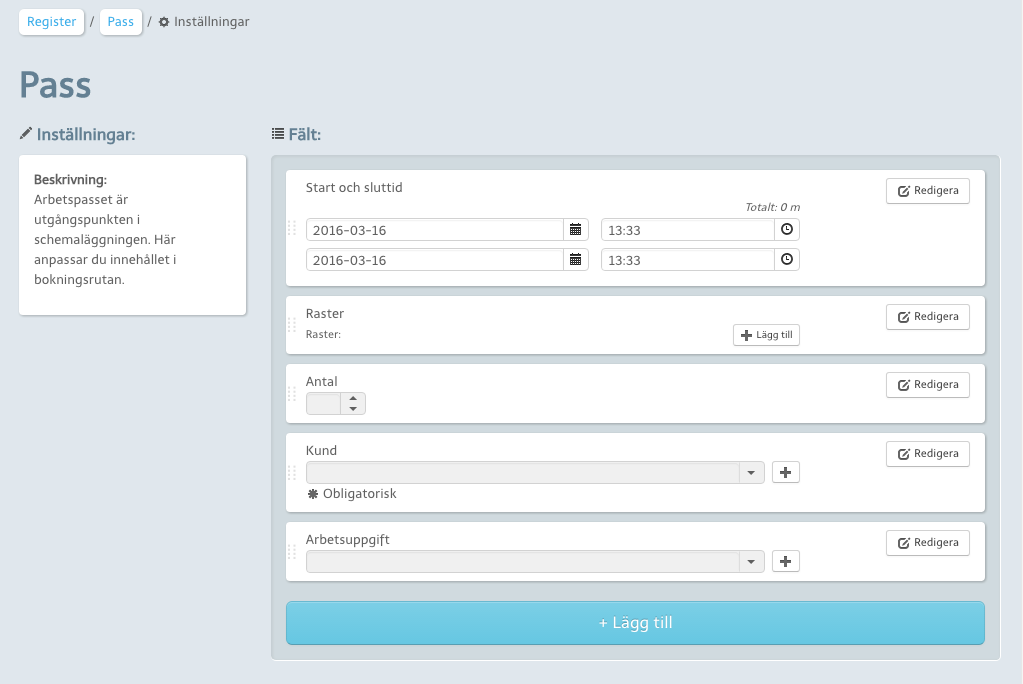Click the 'Totalt: 0 m' text
This screenshot has width=1023, height=684.
[x=772, y=207]
